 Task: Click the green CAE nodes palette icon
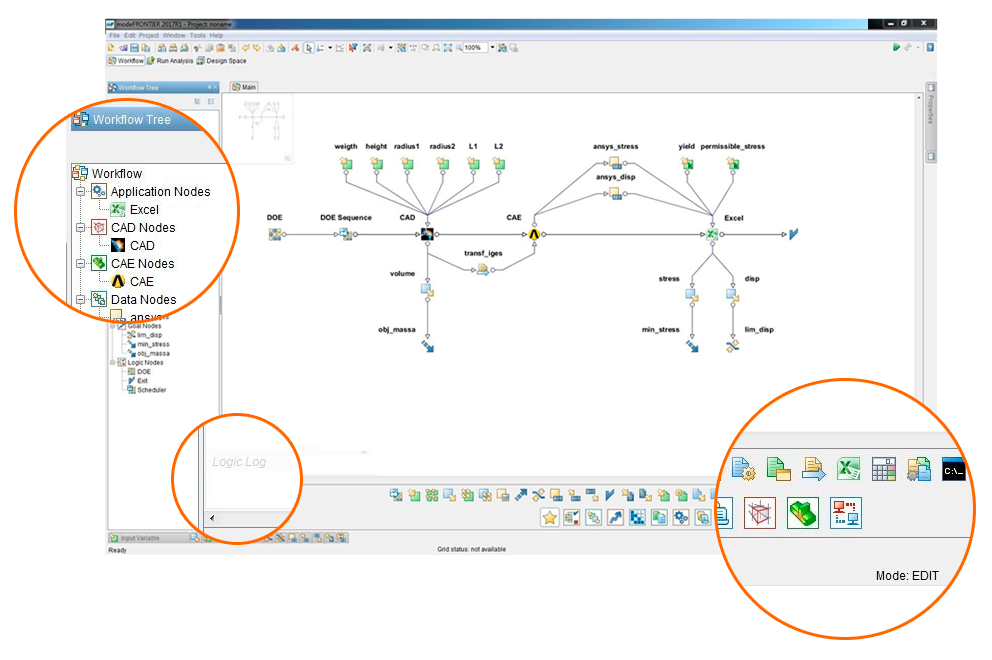click(x=803, y=513)
